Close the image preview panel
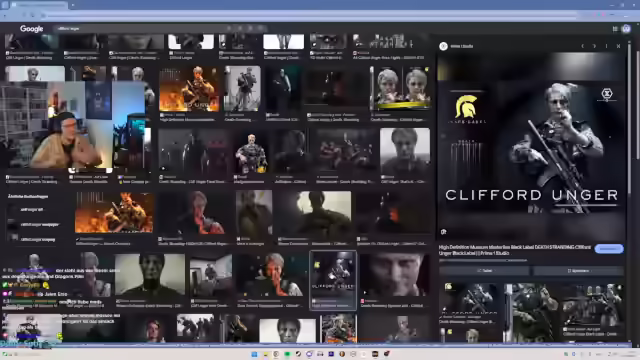640x360 pixels. 618,46
